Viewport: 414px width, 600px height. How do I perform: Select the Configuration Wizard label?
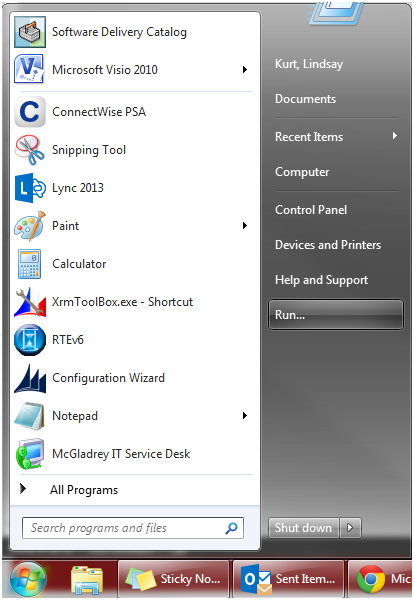tap(108, 378)
